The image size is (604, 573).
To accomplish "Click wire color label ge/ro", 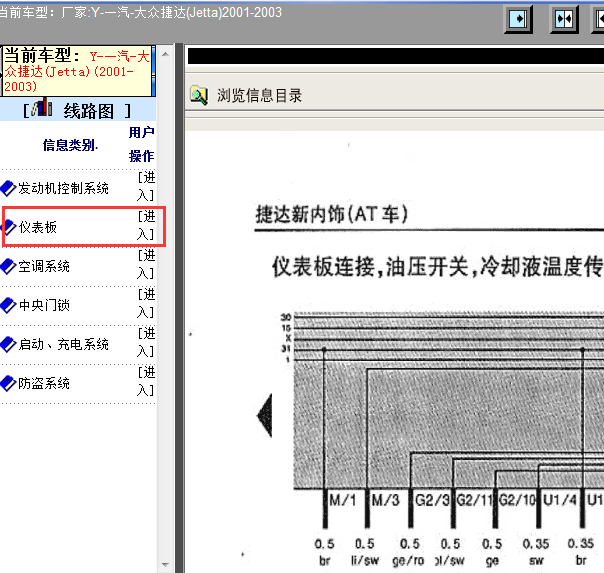I will [408, 561].
